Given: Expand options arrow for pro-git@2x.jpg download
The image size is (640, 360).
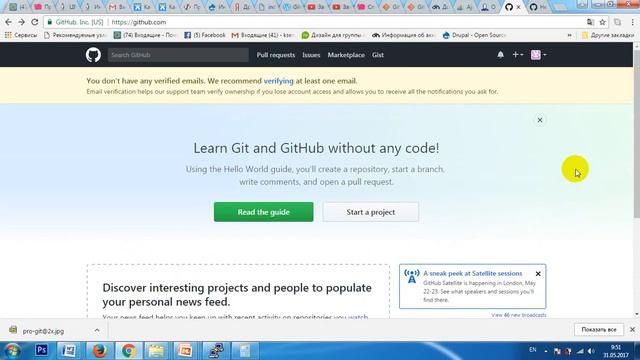Looking at the screenshot, I should point(97,330).
